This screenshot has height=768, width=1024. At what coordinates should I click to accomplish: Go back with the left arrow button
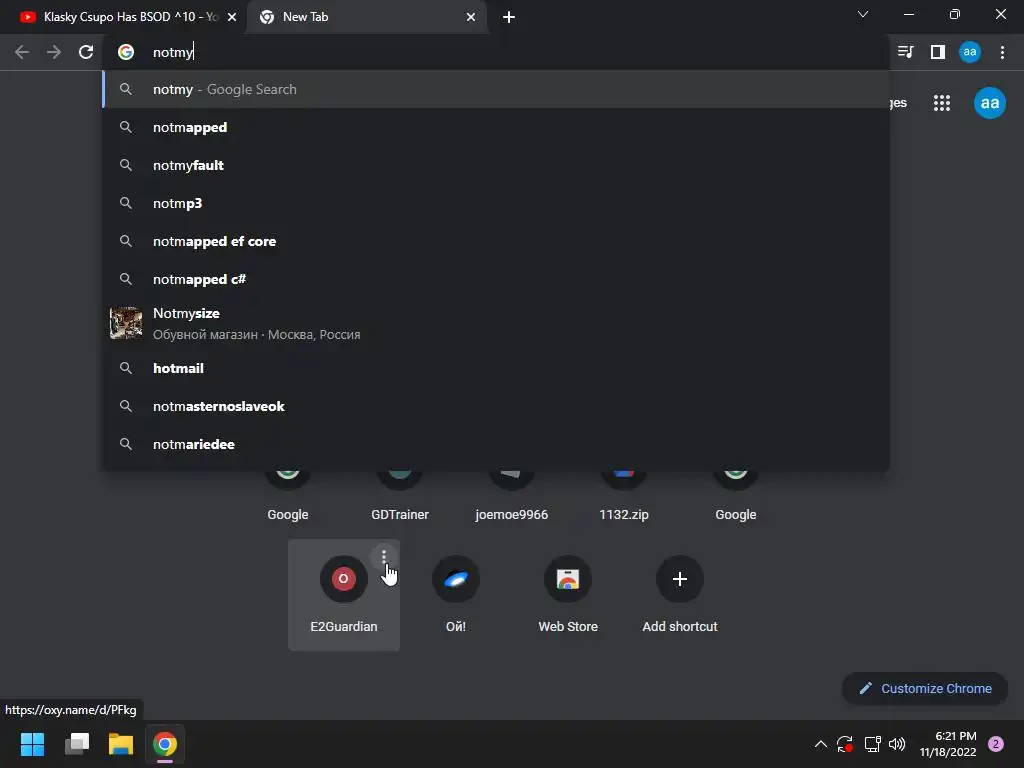click(x=22, y=52)
